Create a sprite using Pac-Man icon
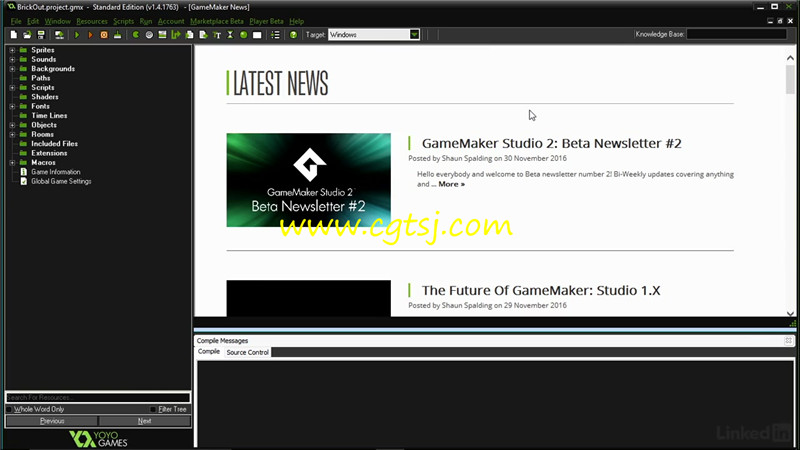The image size is (800, 450). coord(136,35)
